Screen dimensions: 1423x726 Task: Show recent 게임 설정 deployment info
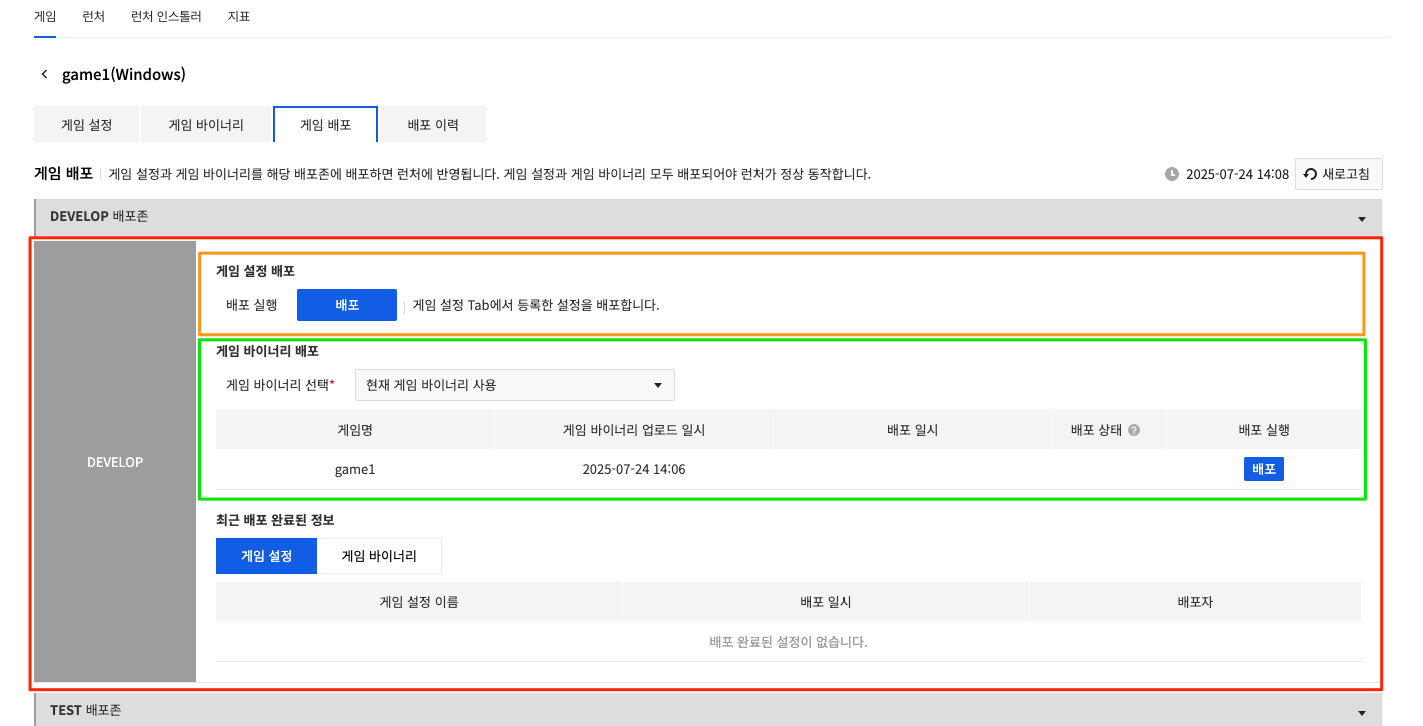pos(266,556)
